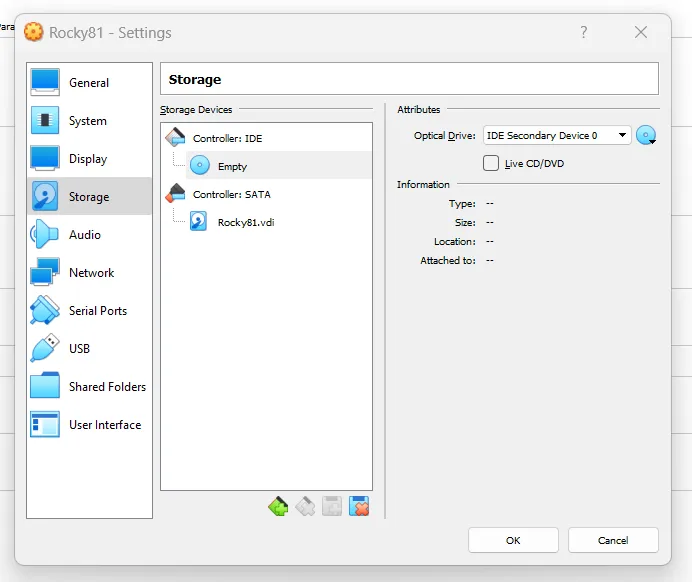Open the Display settings category
The height and width of the screenshot is (582, 692).
[89, 158]
